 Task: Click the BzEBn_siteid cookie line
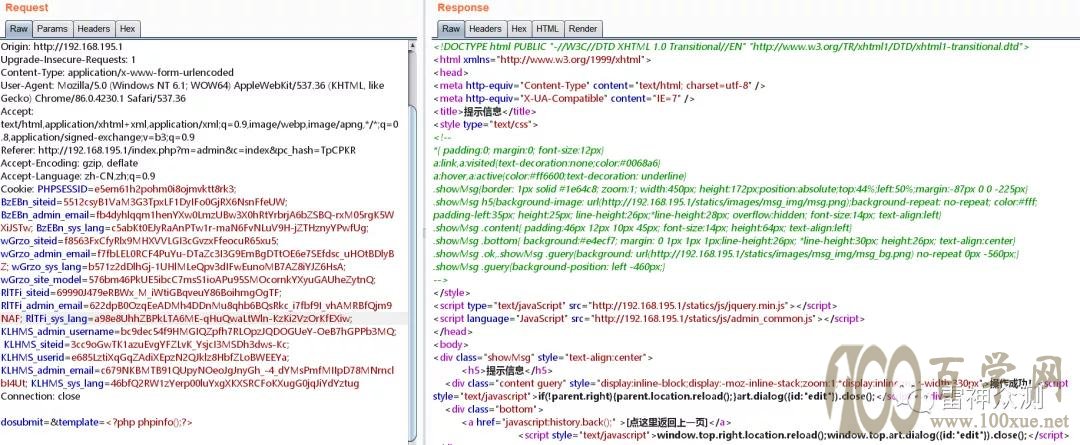point(145,202)
